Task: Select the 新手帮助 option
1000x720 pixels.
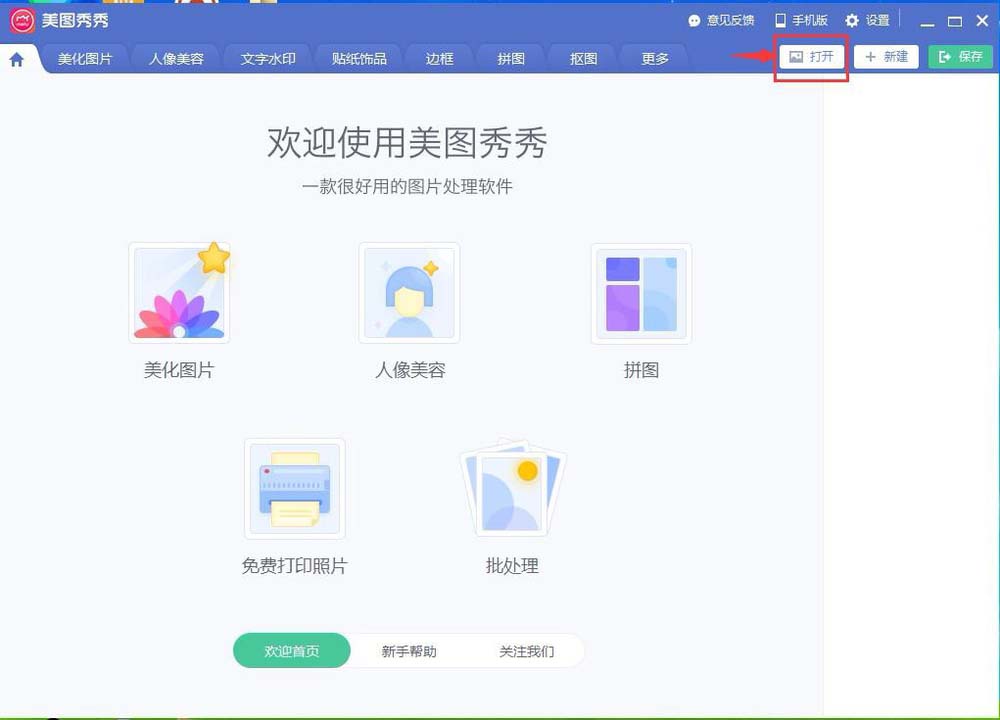Action: (x=409, y=651)
